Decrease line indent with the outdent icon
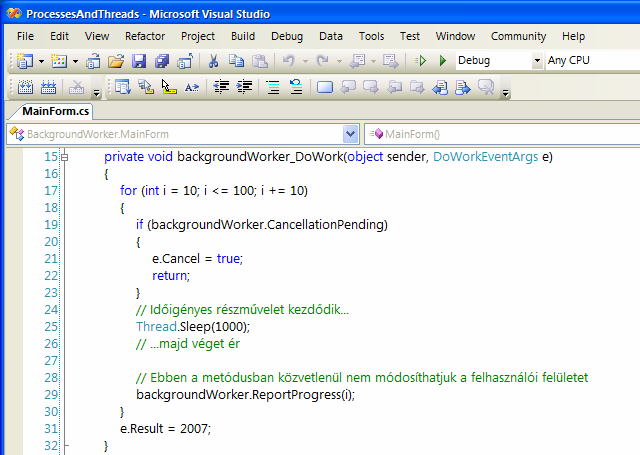Screen dimensions: 640x455 coord(221,87)
